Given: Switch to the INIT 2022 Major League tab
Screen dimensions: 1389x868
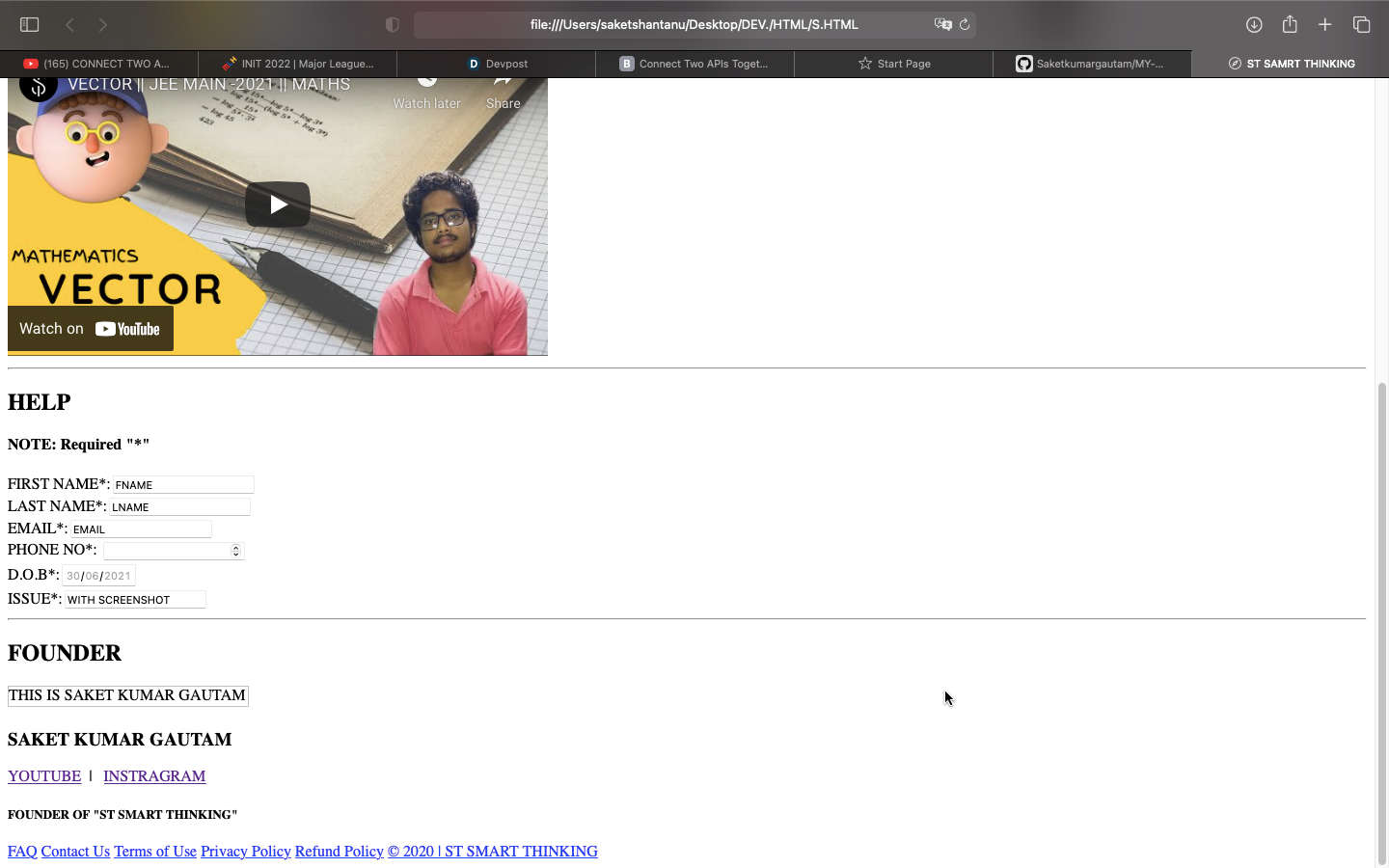Looking at the screenshot, I should click(x=298, y=64).
